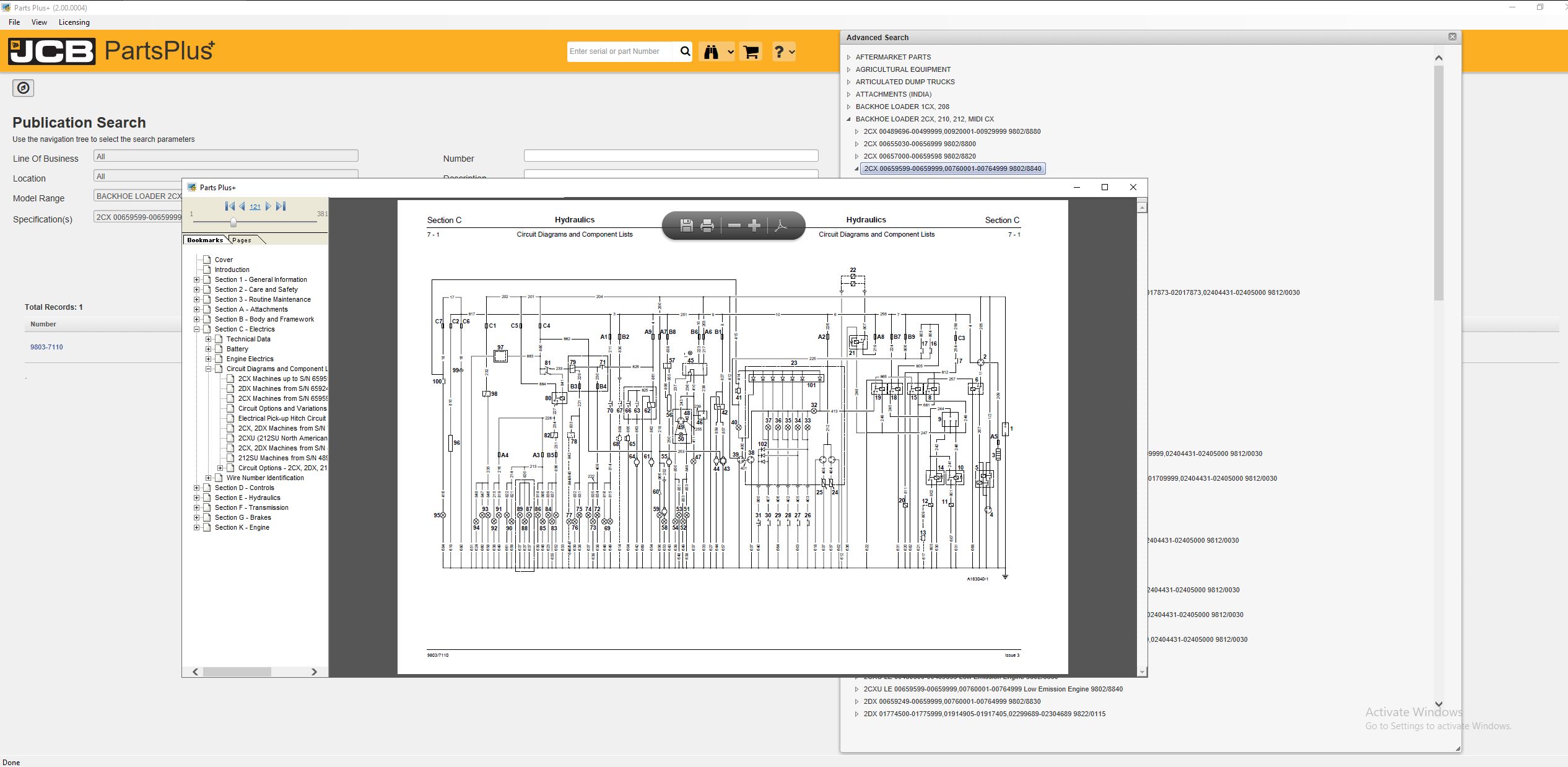Screen dimensions: 1568x767
Task: Print the circuit diagram using the printer icon
Action: (707, 226)
